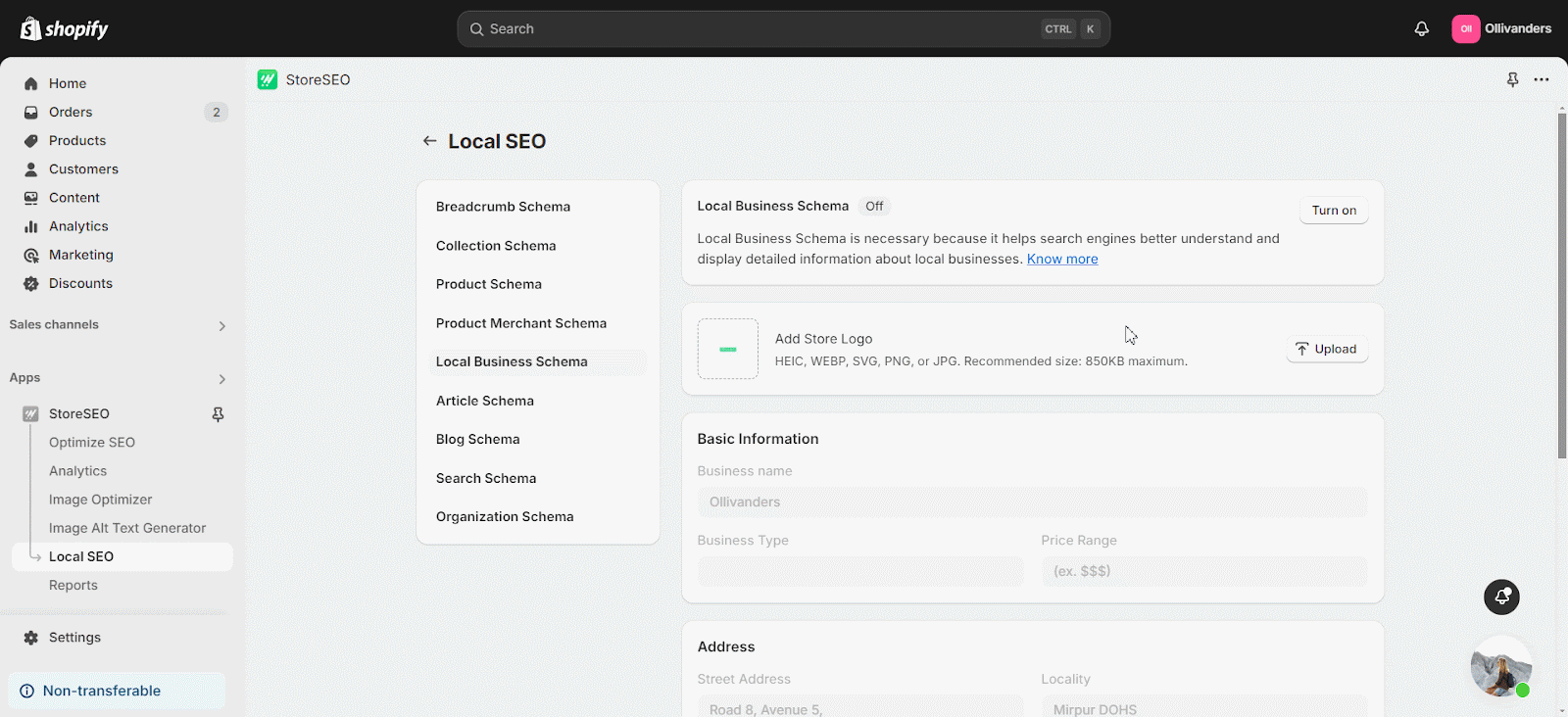The image size is (1568, 717).
Task: Select Product Schema in the list
Action: [537, 284]
